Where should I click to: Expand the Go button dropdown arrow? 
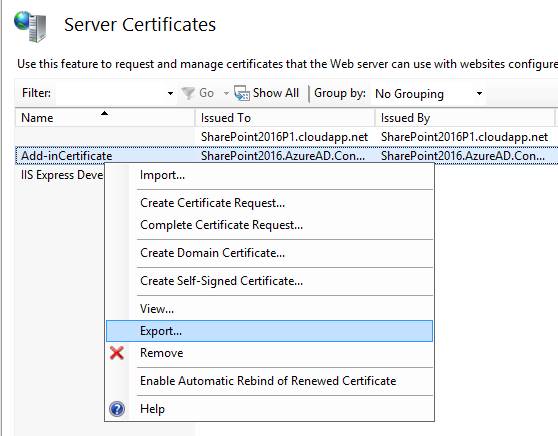tap(226, 94)
